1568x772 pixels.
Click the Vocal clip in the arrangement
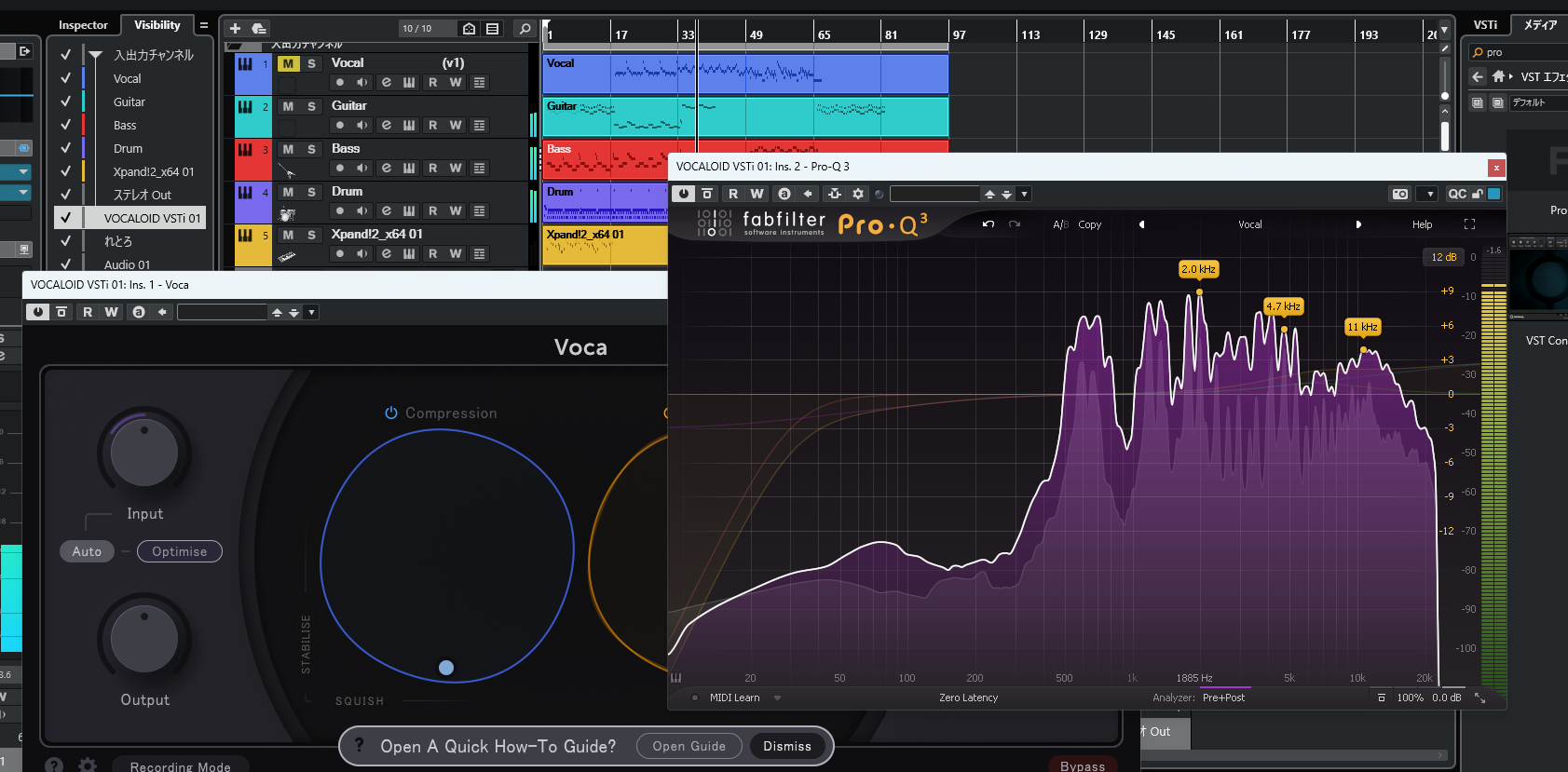[x=745, y=74]
